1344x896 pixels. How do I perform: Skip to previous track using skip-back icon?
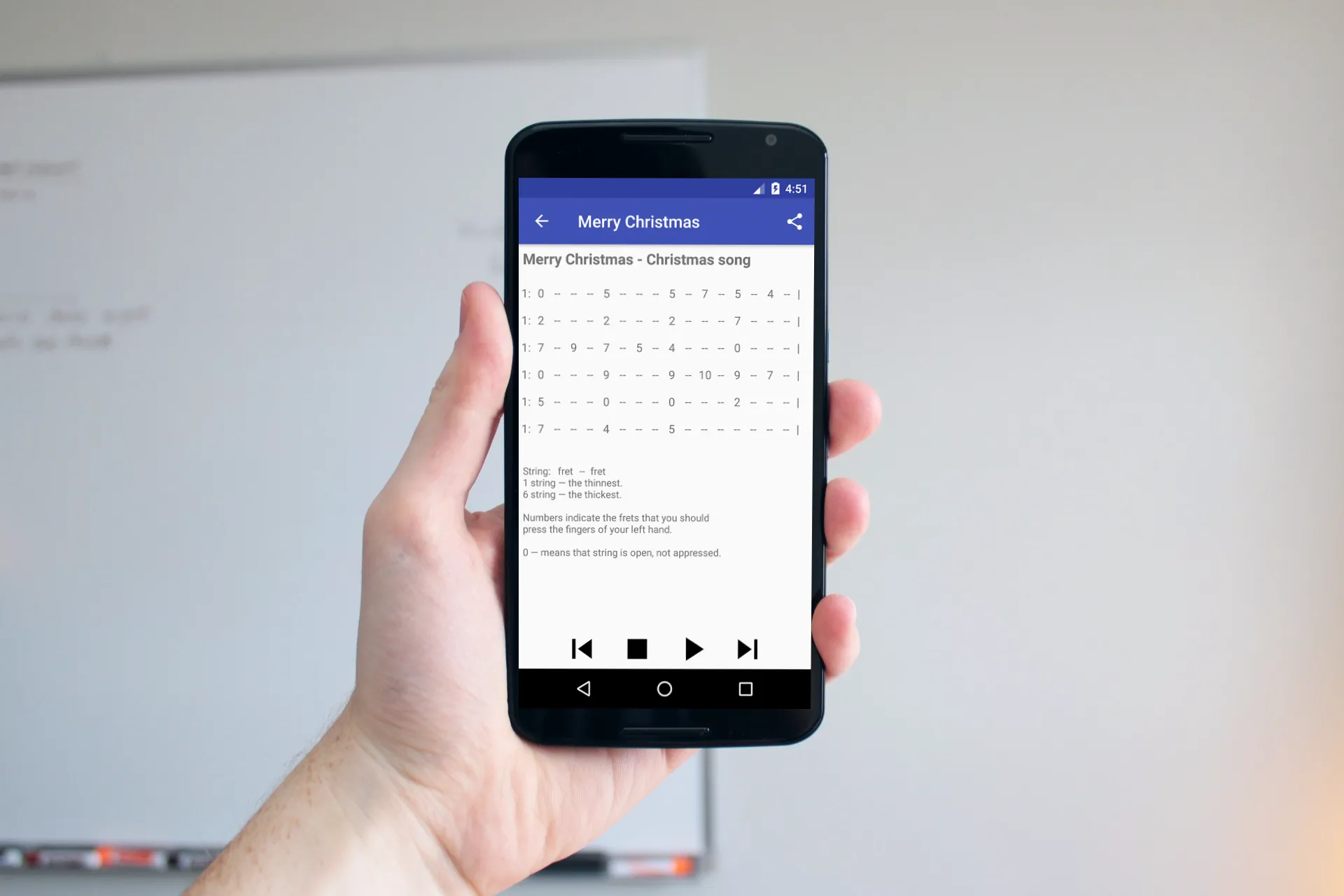coord(580,649)
